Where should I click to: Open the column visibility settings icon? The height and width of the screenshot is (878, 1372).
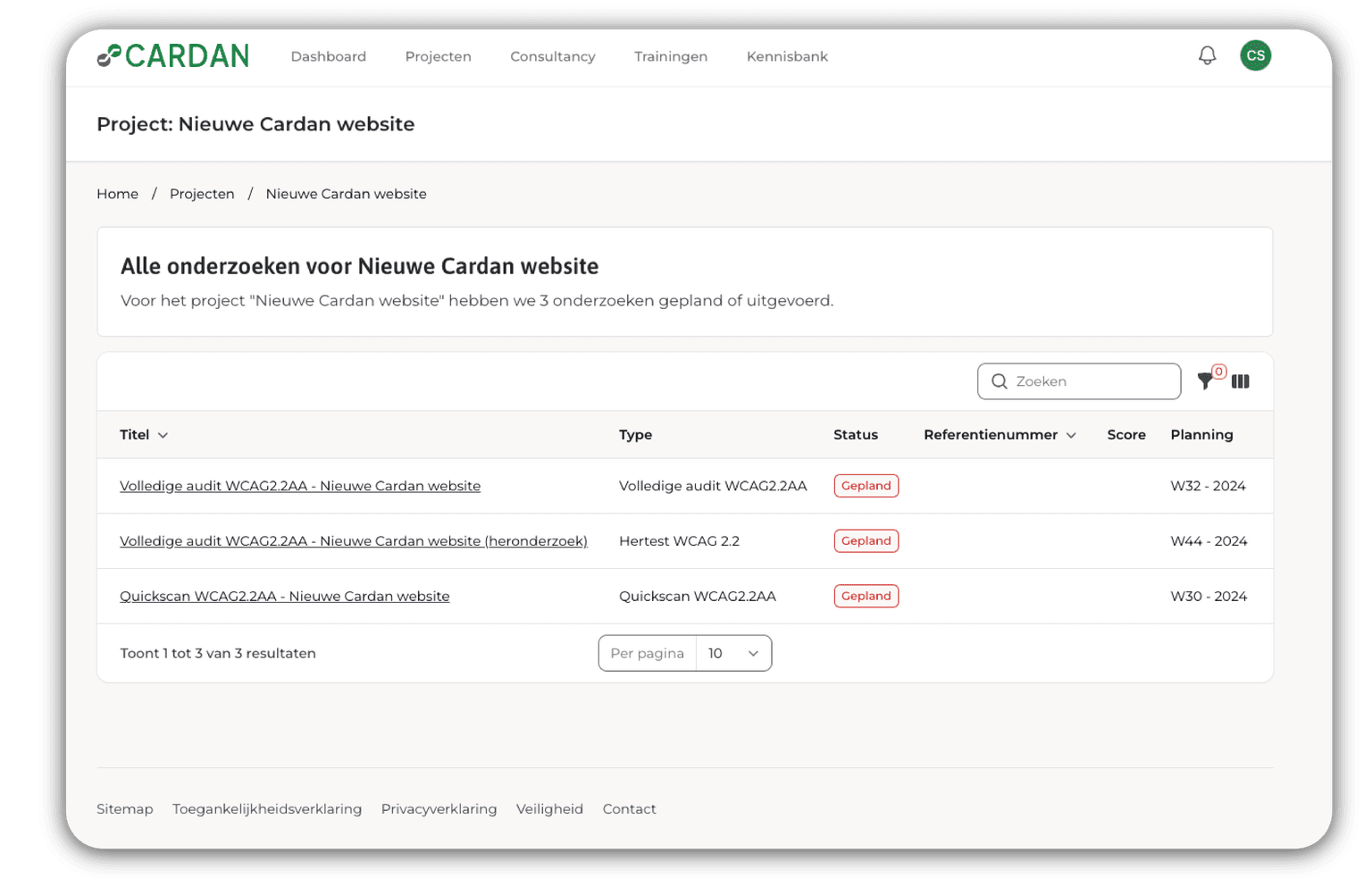coord(1240,381)
